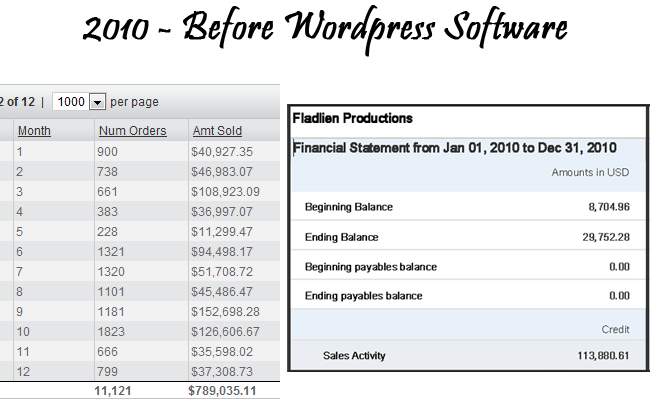
Task: Select the 113,880.61 sales activity value
Action: point(599,355)
